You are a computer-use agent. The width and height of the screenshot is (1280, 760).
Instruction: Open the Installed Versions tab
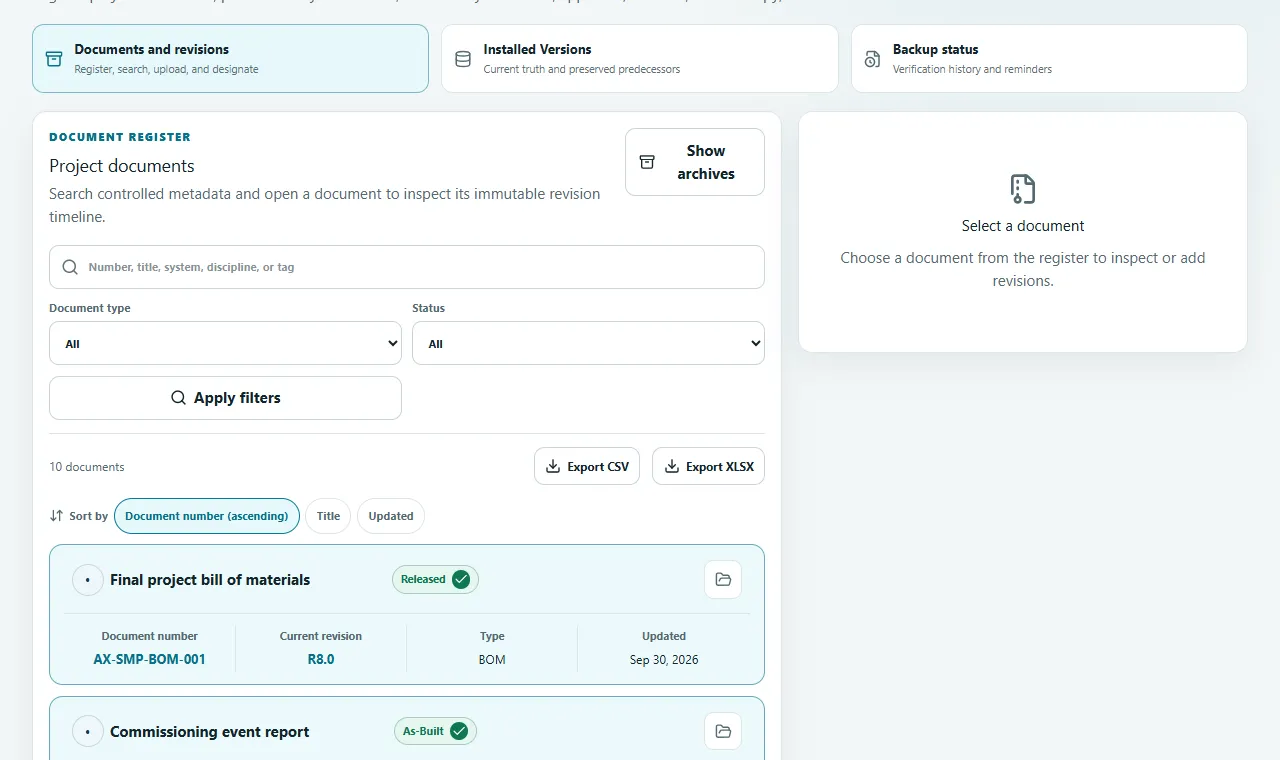tap(640, 59)
